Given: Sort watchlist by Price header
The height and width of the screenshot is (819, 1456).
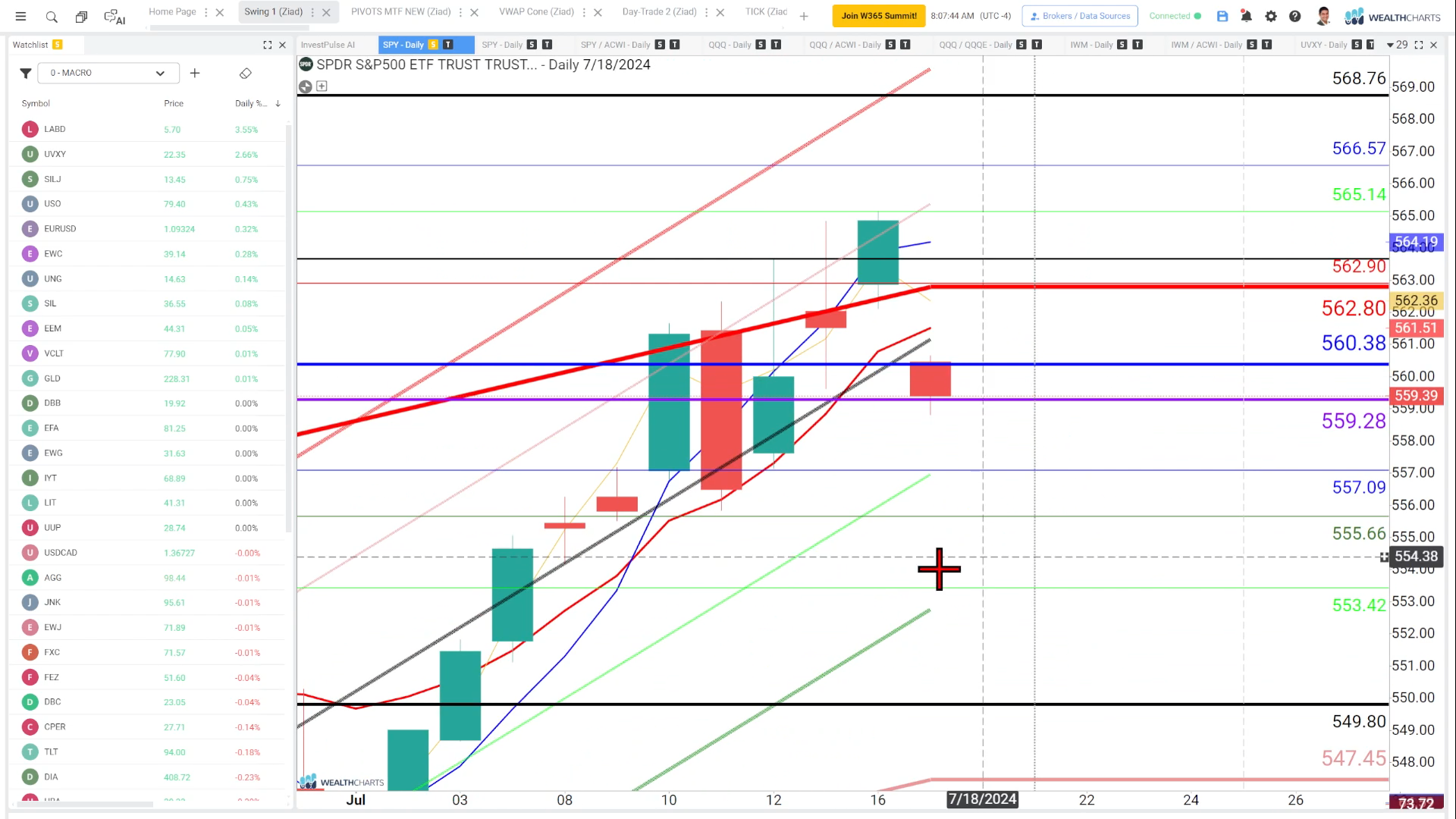Looking at the screenshot, I should coord(174,103).
